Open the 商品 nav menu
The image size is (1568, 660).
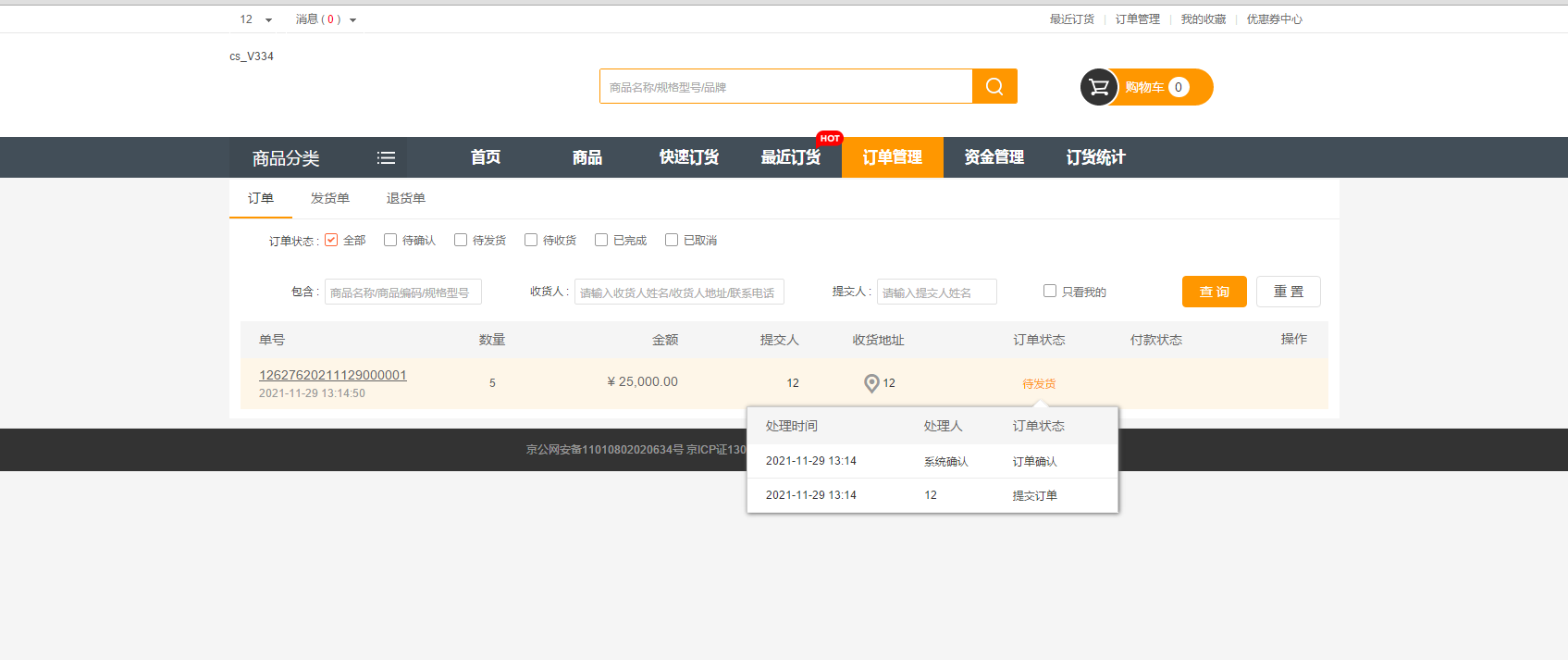[x=587, y=157]
